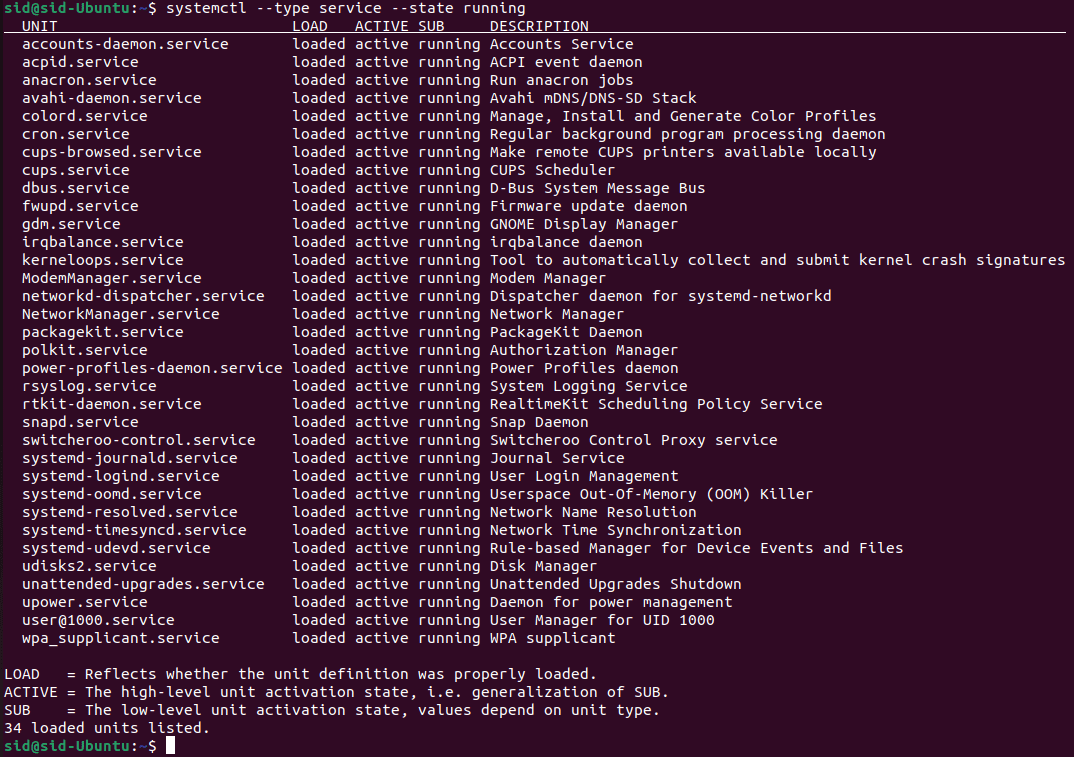Click the DESCRIPTION column header

tap(539, 26)
